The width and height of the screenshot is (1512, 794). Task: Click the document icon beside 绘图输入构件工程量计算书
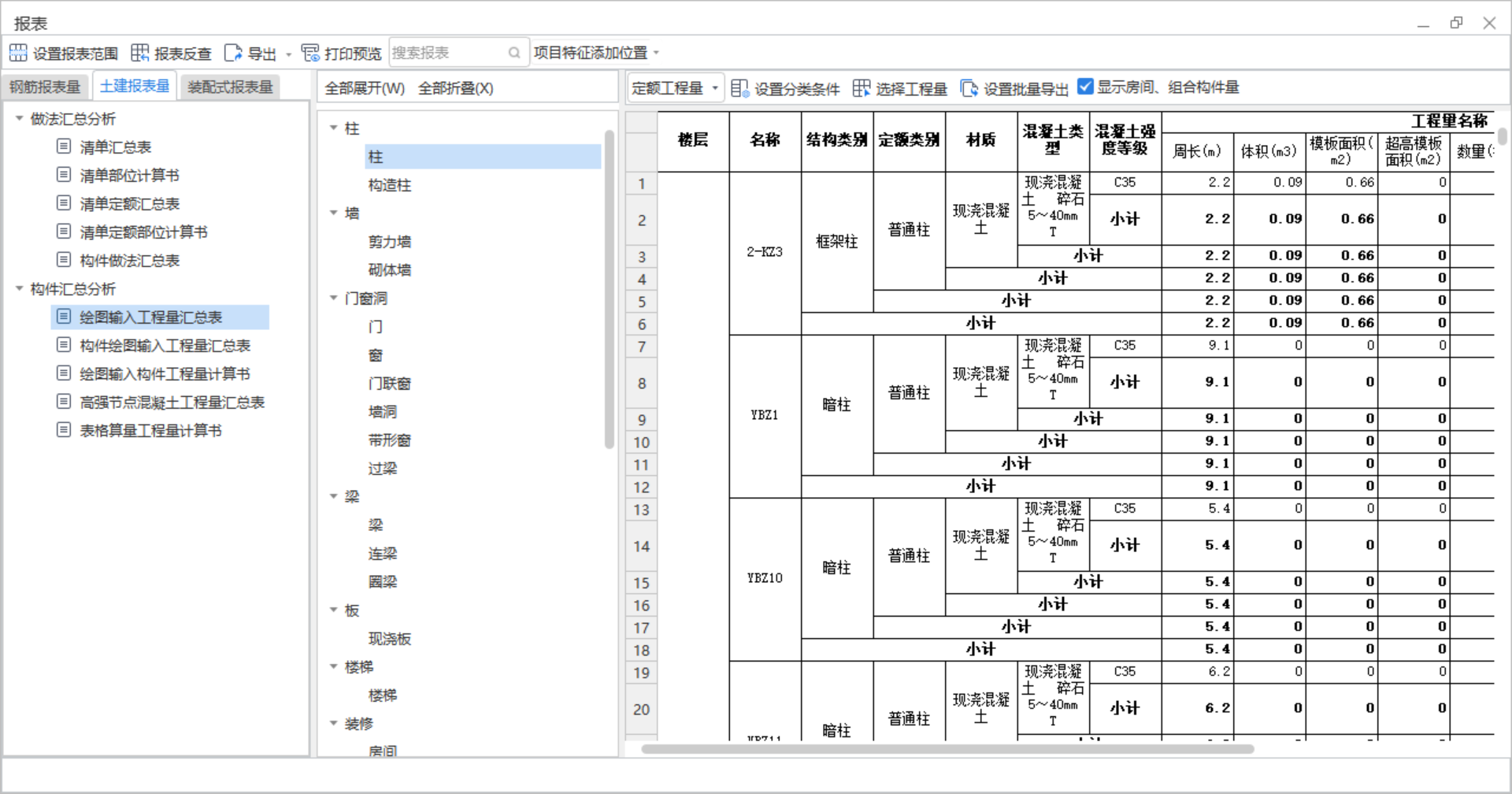[64, 373]
